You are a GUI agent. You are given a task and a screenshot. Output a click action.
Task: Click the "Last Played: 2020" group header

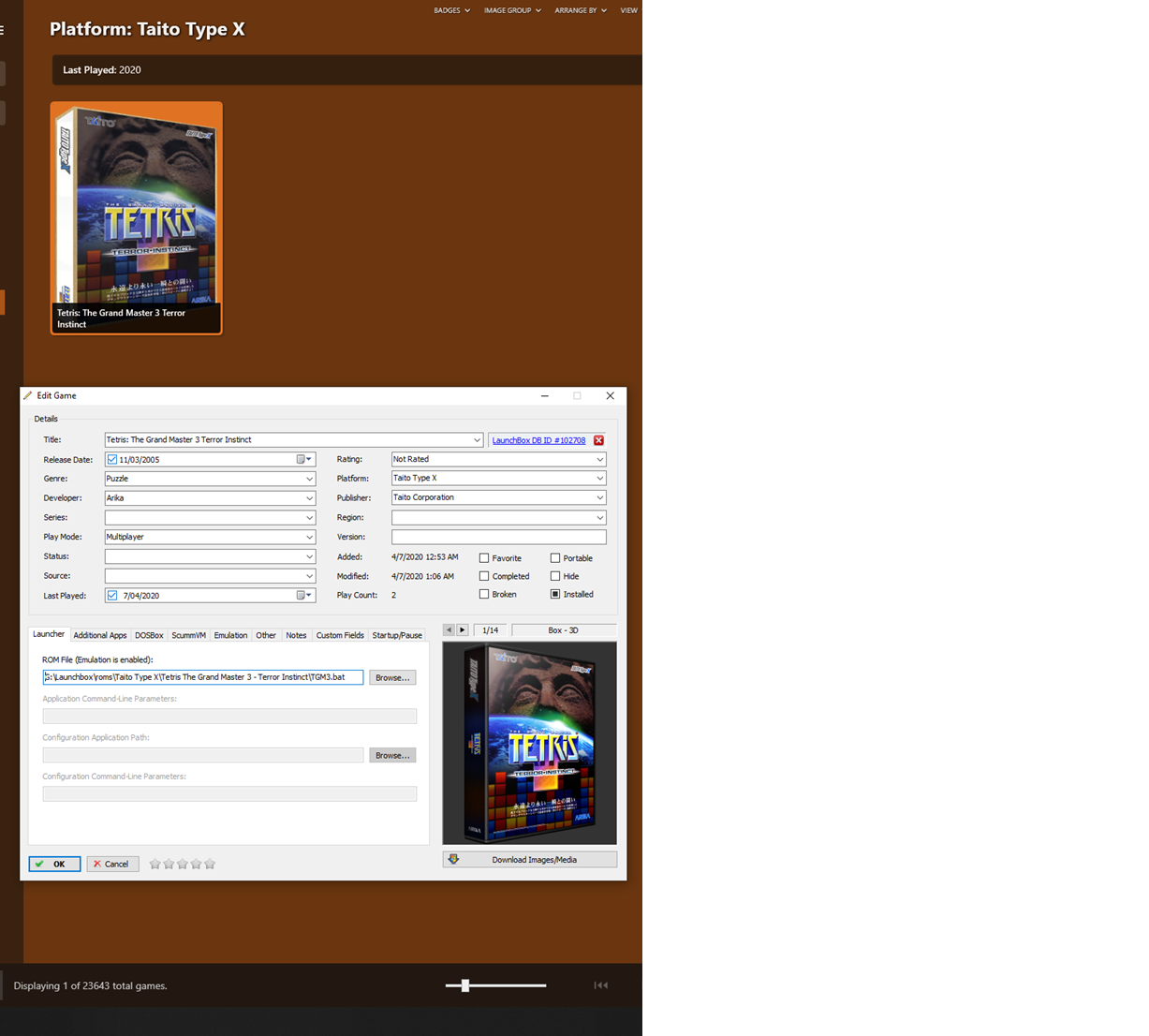[x=347, y=70]
